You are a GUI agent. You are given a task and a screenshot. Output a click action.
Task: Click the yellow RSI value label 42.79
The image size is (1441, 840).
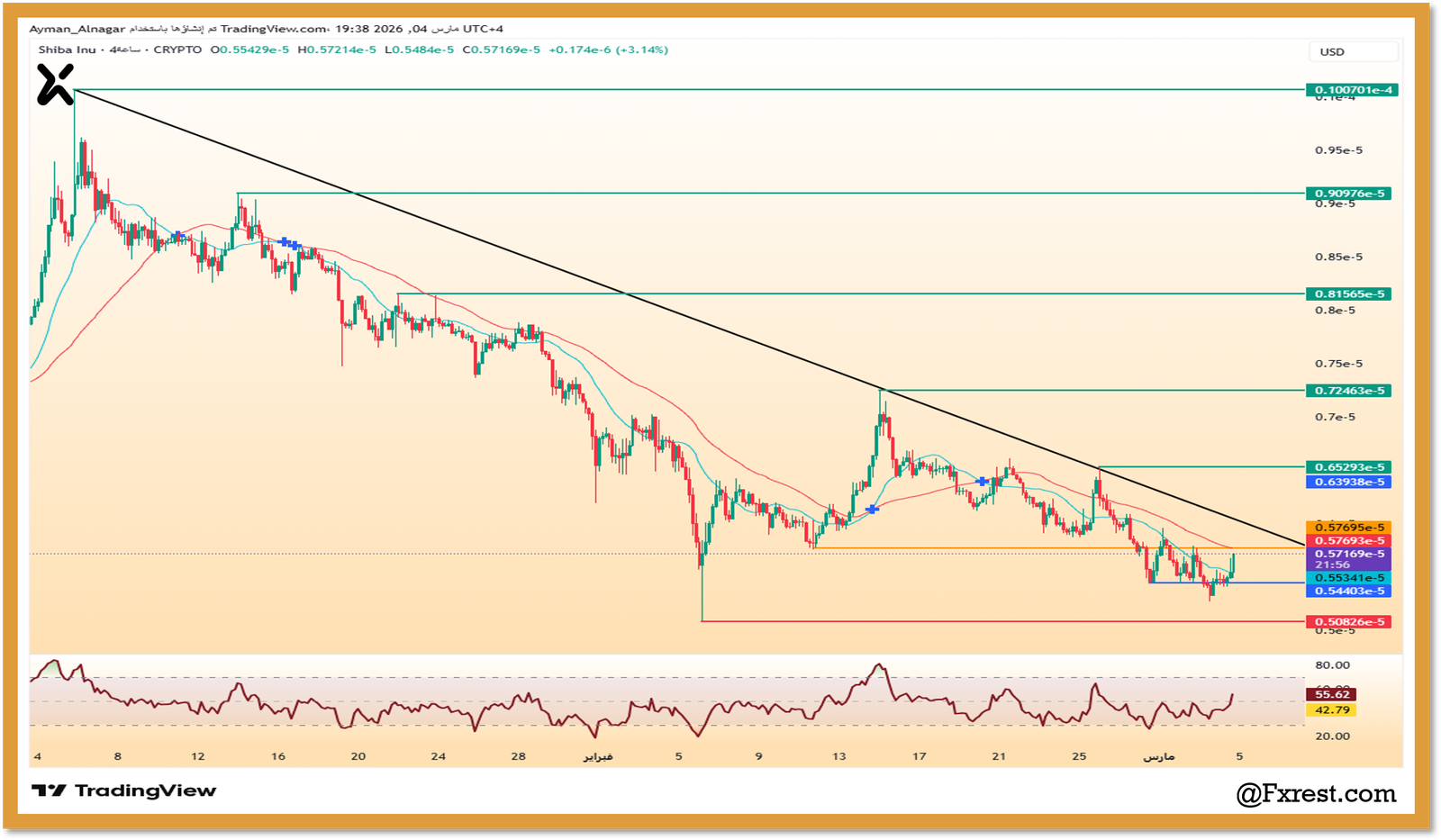pos(1331,709)
